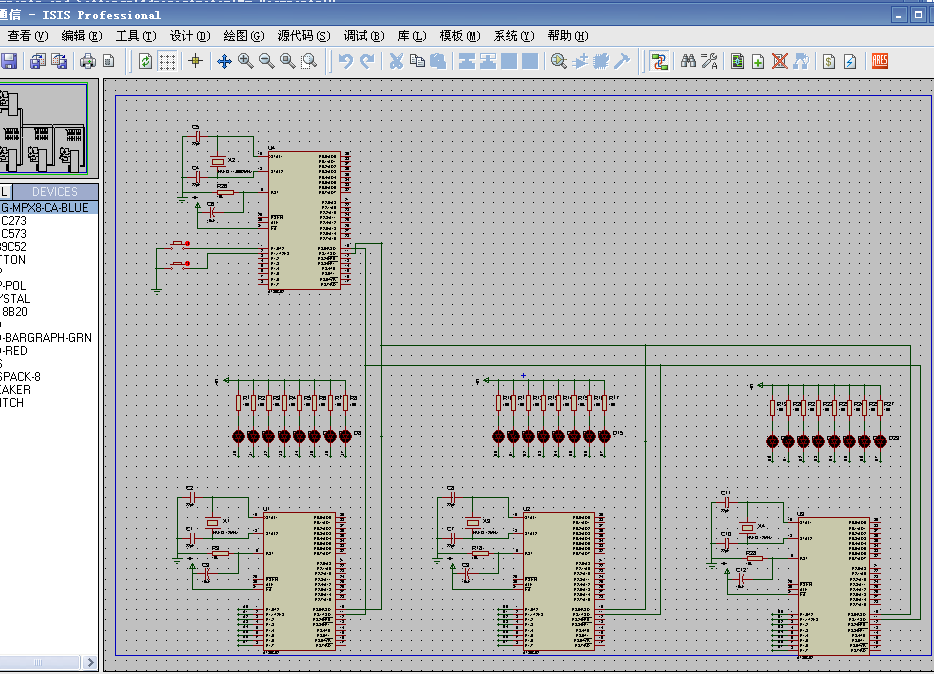Viewport: 934px width, 674px height.
Task: Click the Block Delete icon
Action: [530, 61]
